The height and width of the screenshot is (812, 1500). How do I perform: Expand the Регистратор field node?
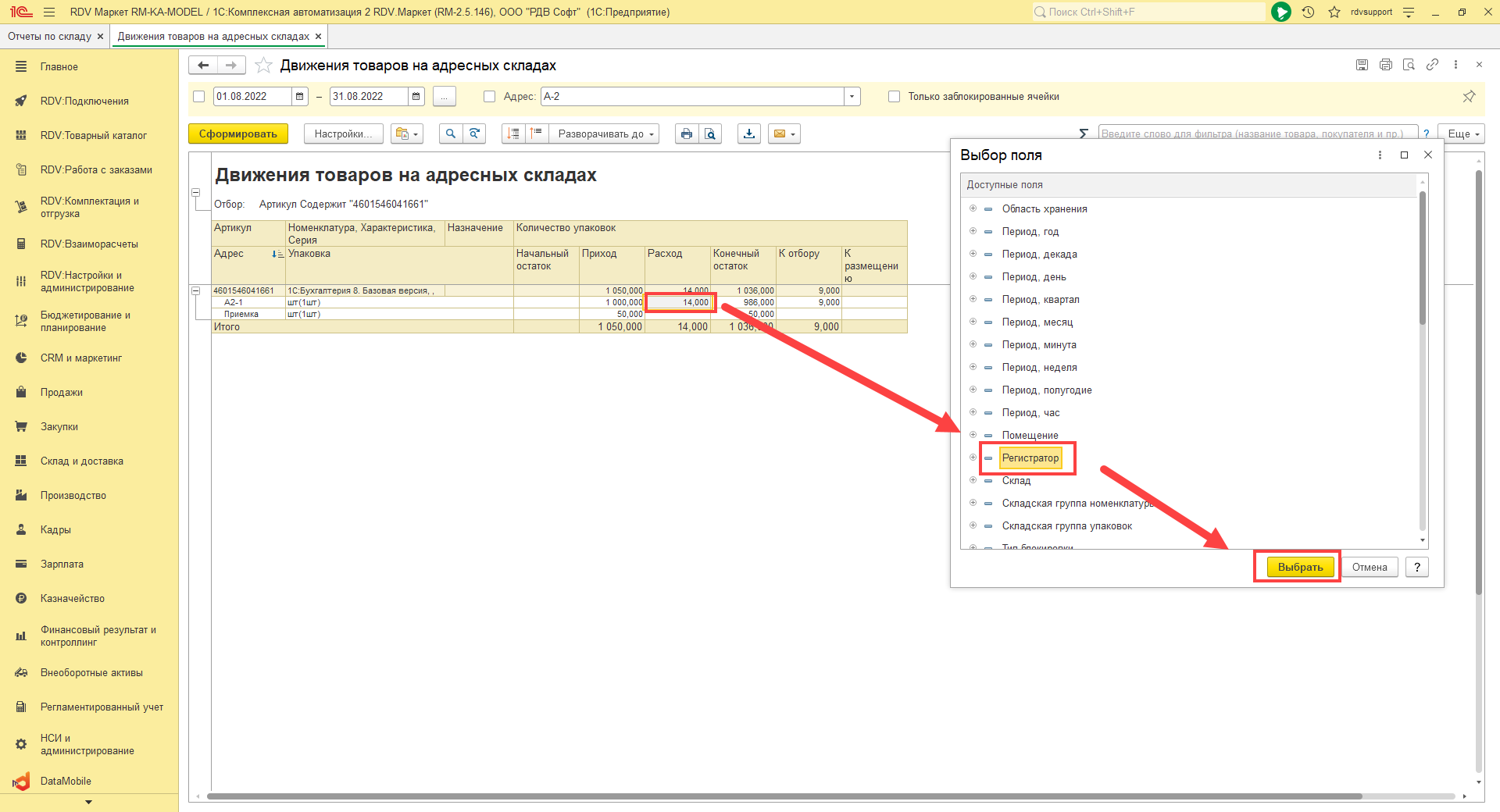pos(973,458)
